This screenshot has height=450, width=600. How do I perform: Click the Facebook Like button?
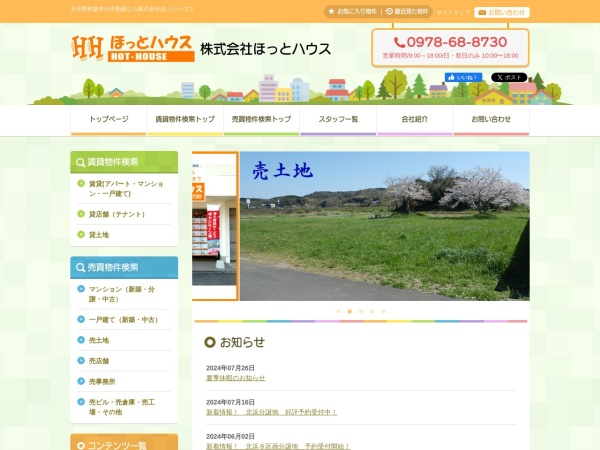pos(463,77)
